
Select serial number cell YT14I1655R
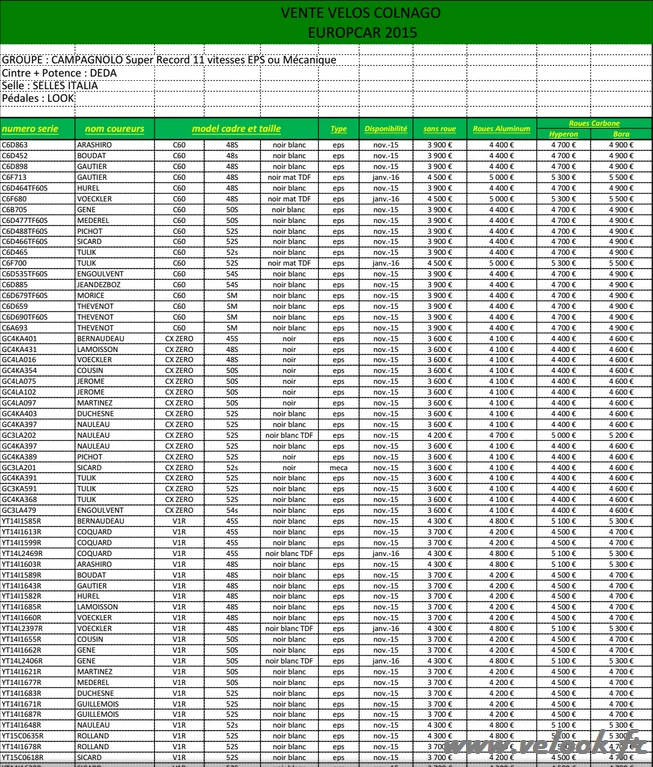(x=22, y=639)
